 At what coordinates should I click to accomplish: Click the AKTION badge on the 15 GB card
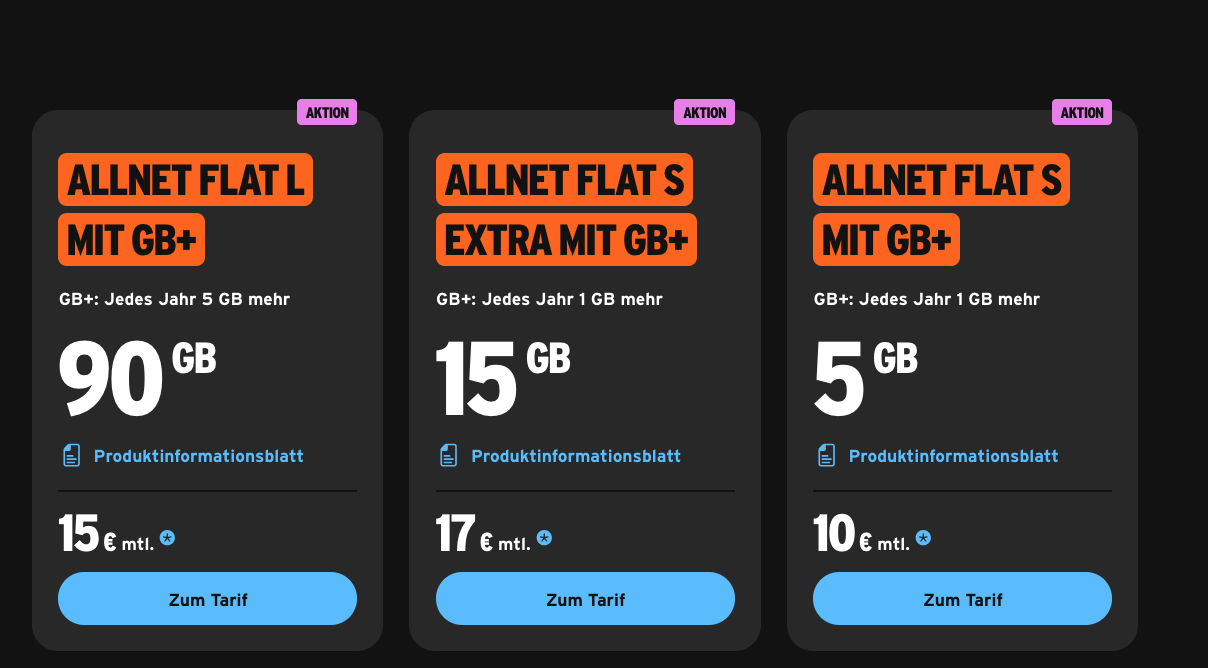[704, 113]
